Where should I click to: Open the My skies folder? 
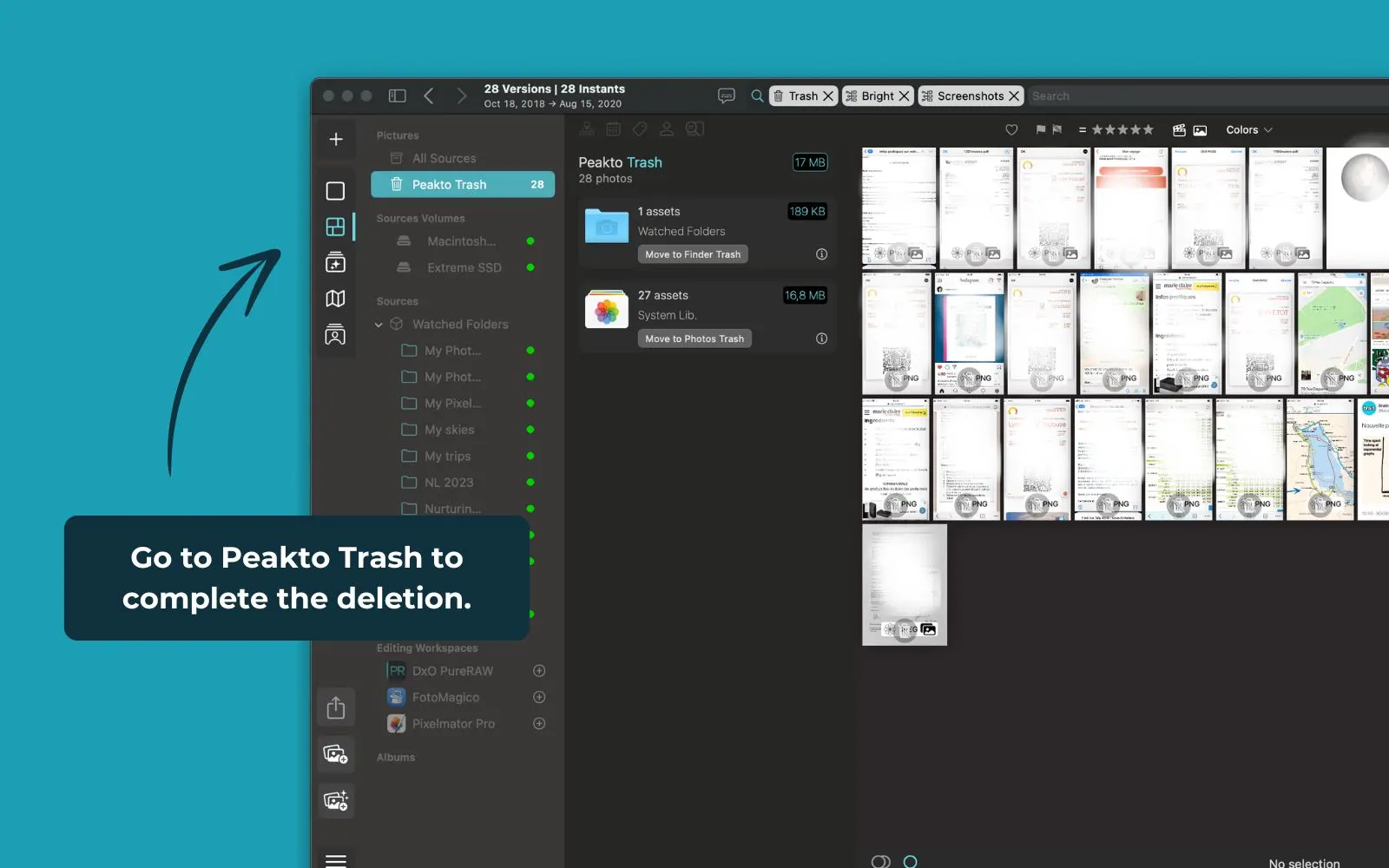coord(449,430)
